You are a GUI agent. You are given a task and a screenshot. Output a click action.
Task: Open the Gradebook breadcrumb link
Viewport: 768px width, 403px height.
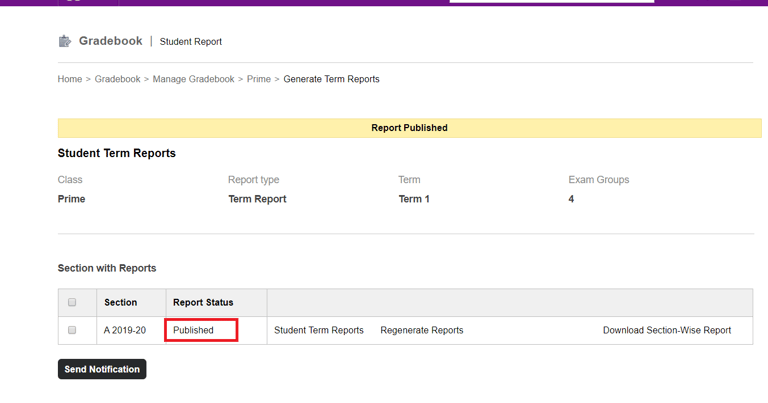(117, 79)
